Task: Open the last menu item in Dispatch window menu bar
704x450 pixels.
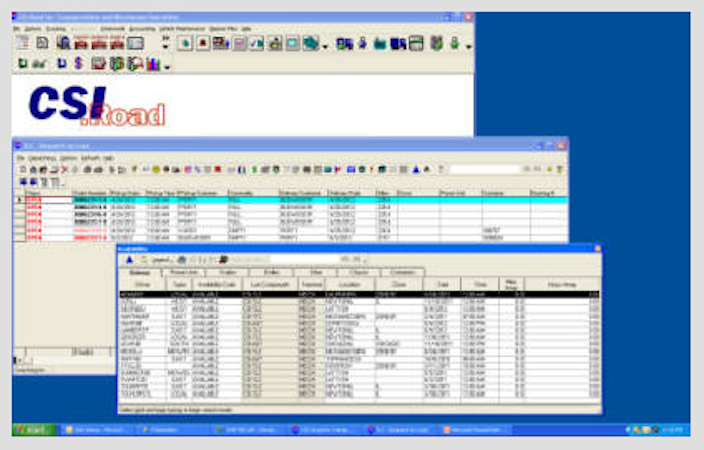Action: tap(108, 158)
